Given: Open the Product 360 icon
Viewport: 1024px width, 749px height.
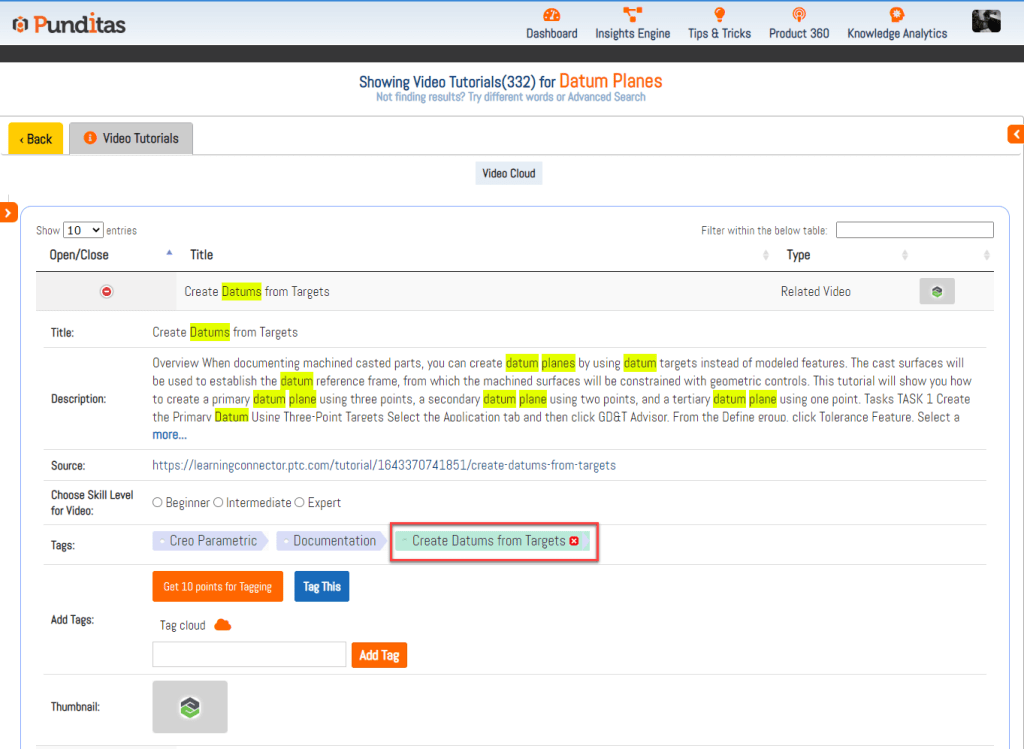Looking at the screenshot, I should pos(798,15).
